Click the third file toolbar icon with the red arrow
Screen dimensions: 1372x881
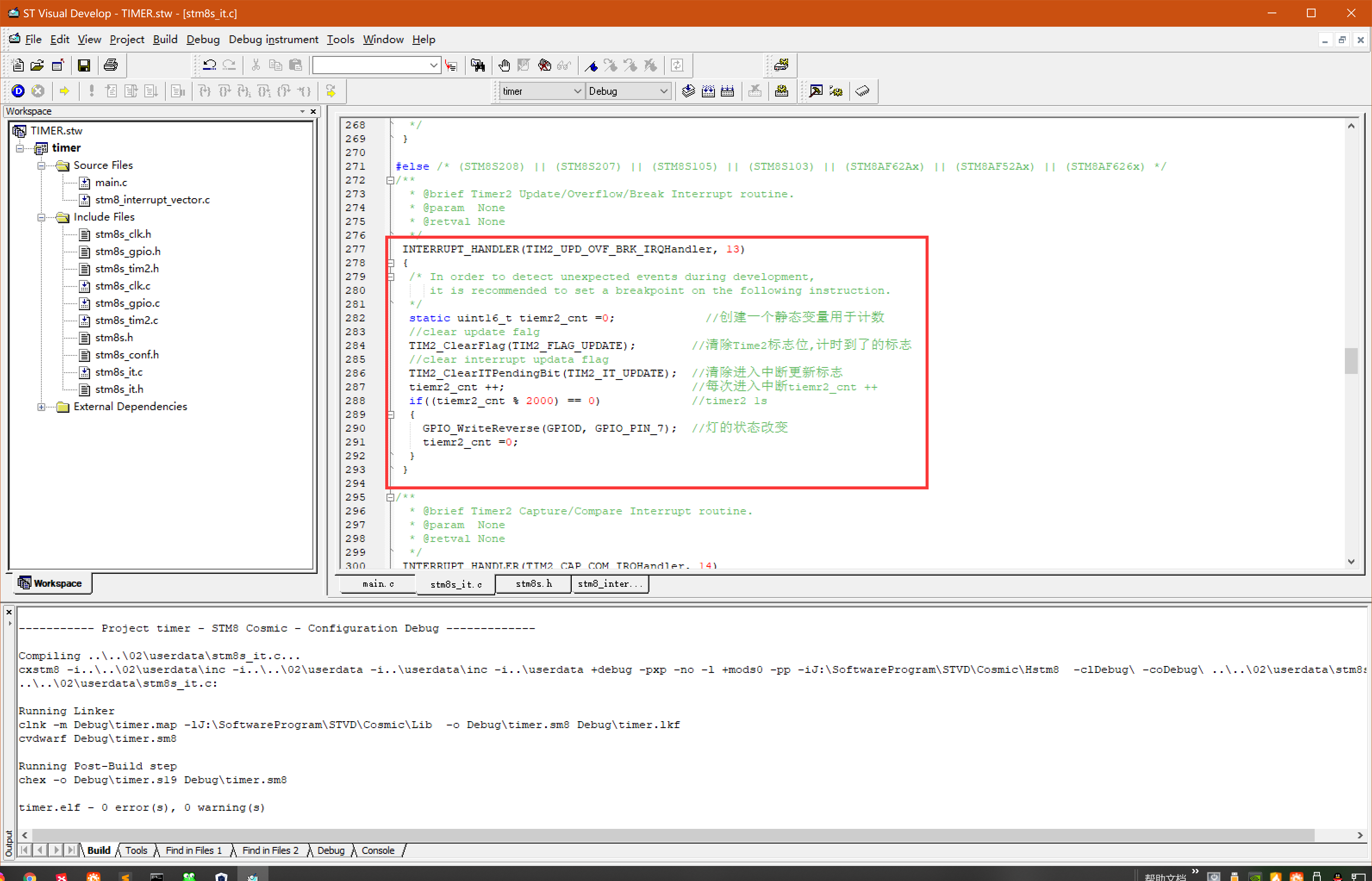pos(57,65)
